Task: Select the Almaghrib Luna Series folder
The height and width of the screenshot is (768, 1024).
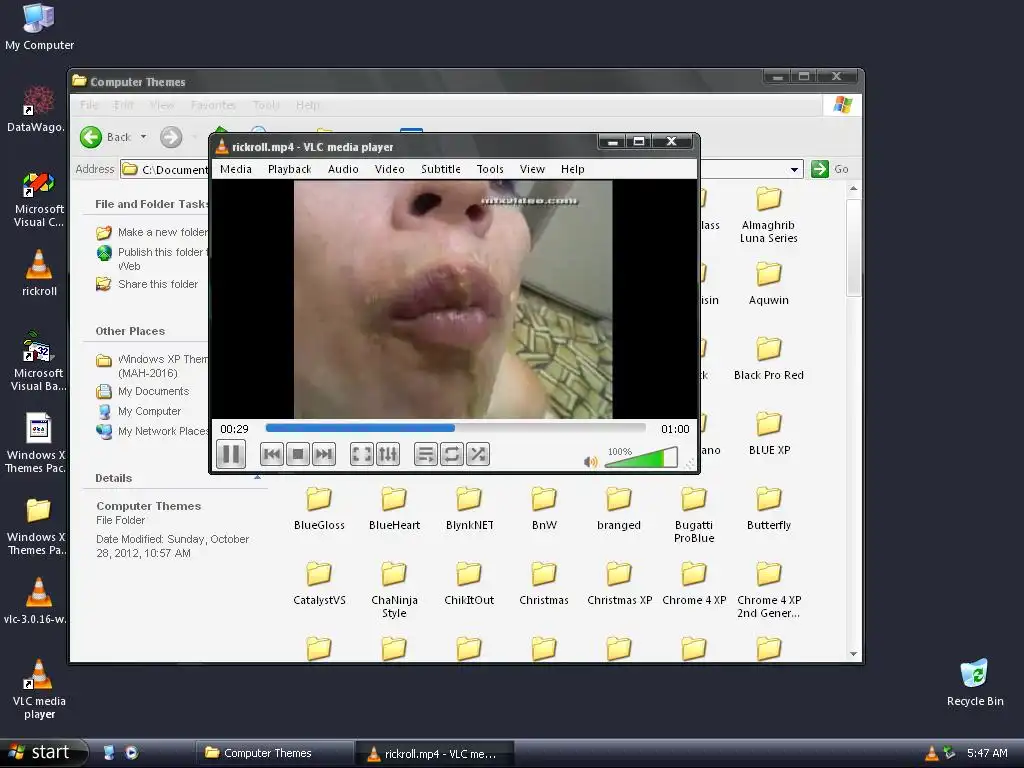Action: pyautogui.click(x=769, y=215)
